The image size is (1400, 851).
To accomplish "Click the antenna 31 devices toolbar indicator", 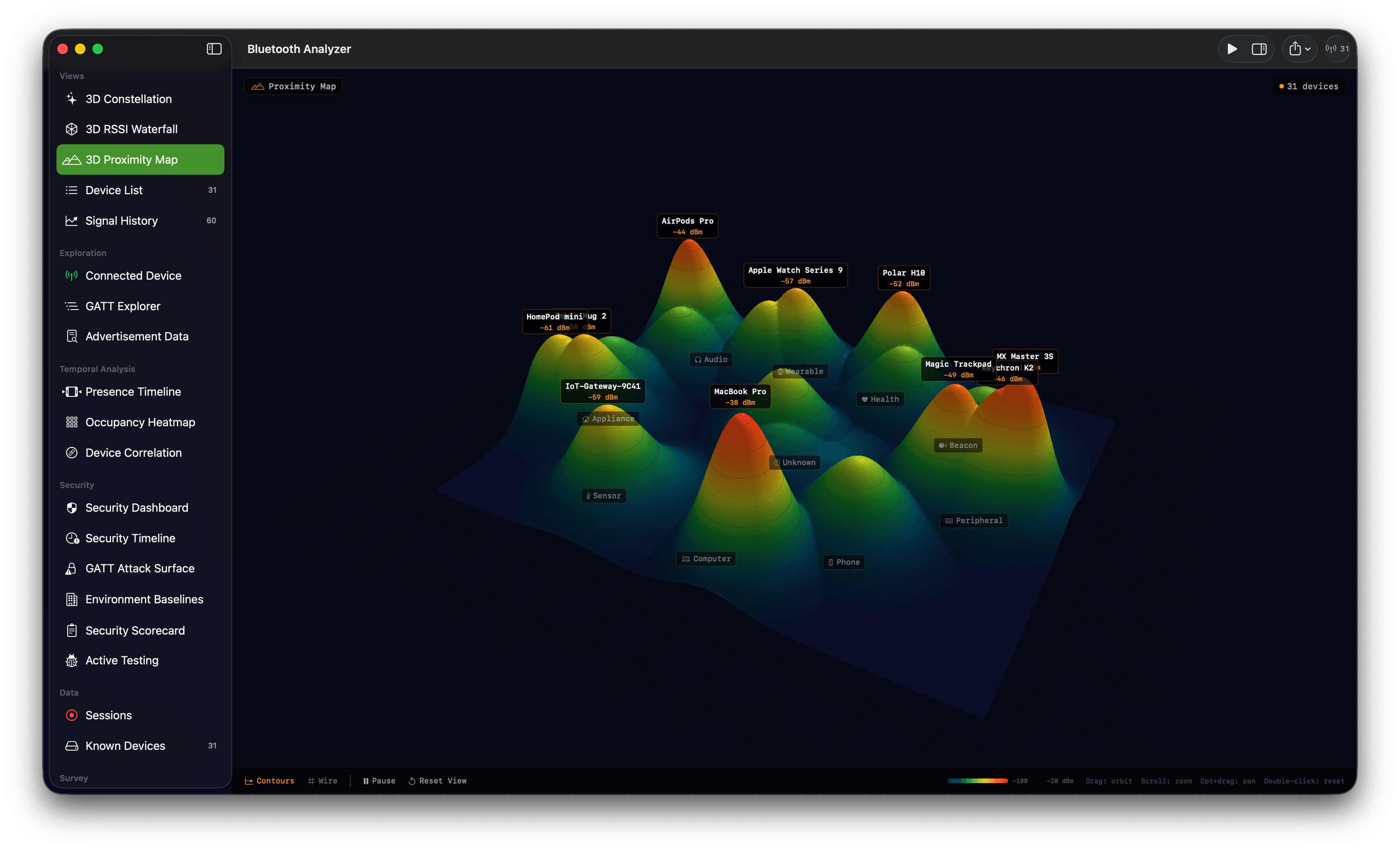I will (1337, 49).
